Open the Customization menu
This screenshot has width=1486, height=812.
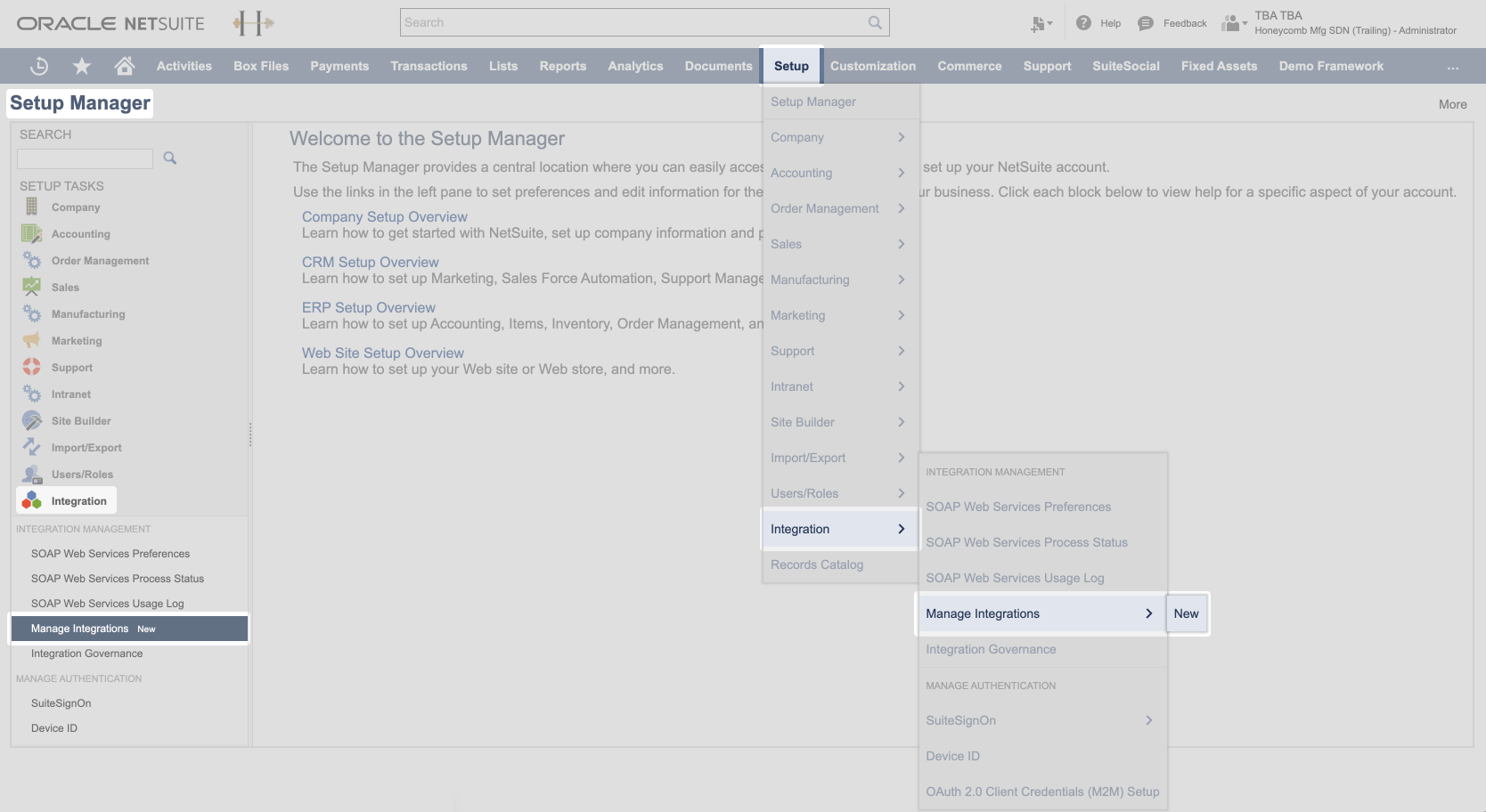point(872,66)
